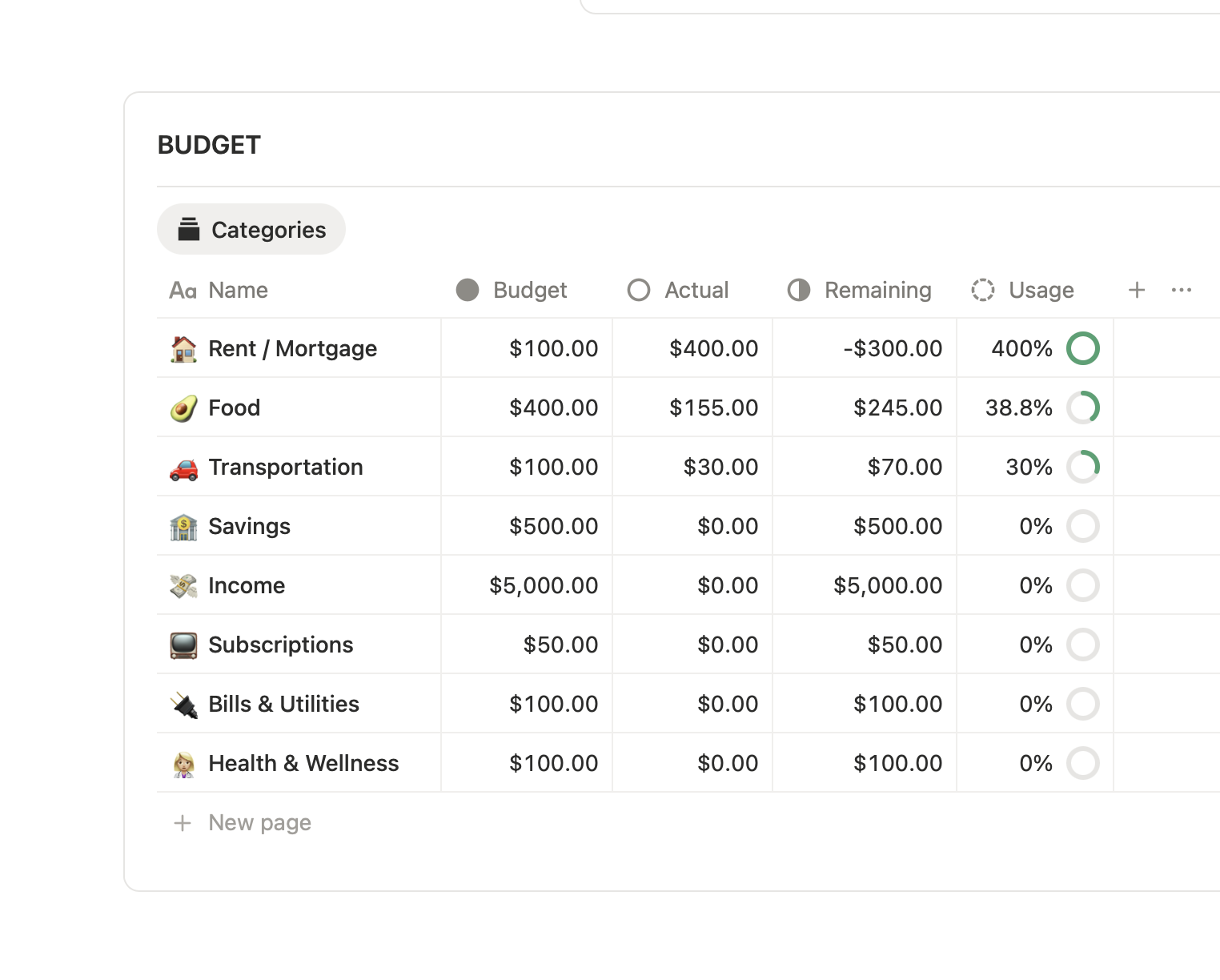
Task: Click the Aa icon on the Name column
Action: [x=183, y=290]
